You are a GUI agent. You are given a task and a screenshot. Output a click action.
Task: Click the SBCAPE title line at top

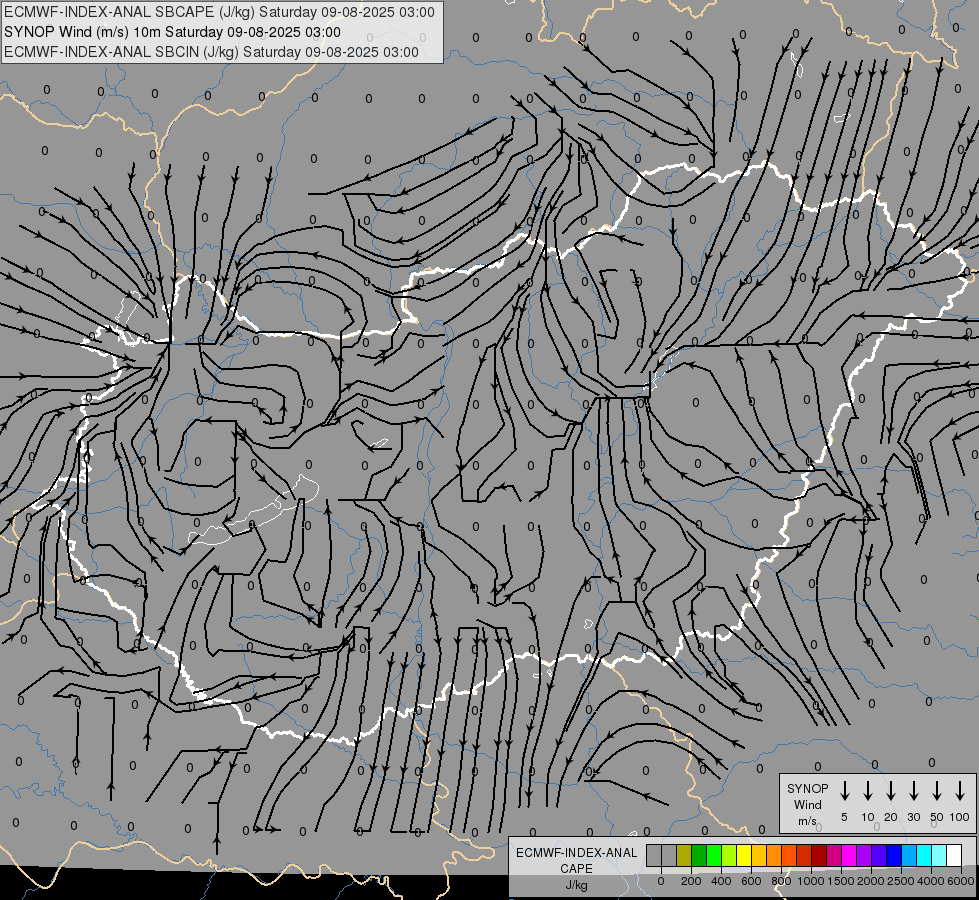[219, 12]
